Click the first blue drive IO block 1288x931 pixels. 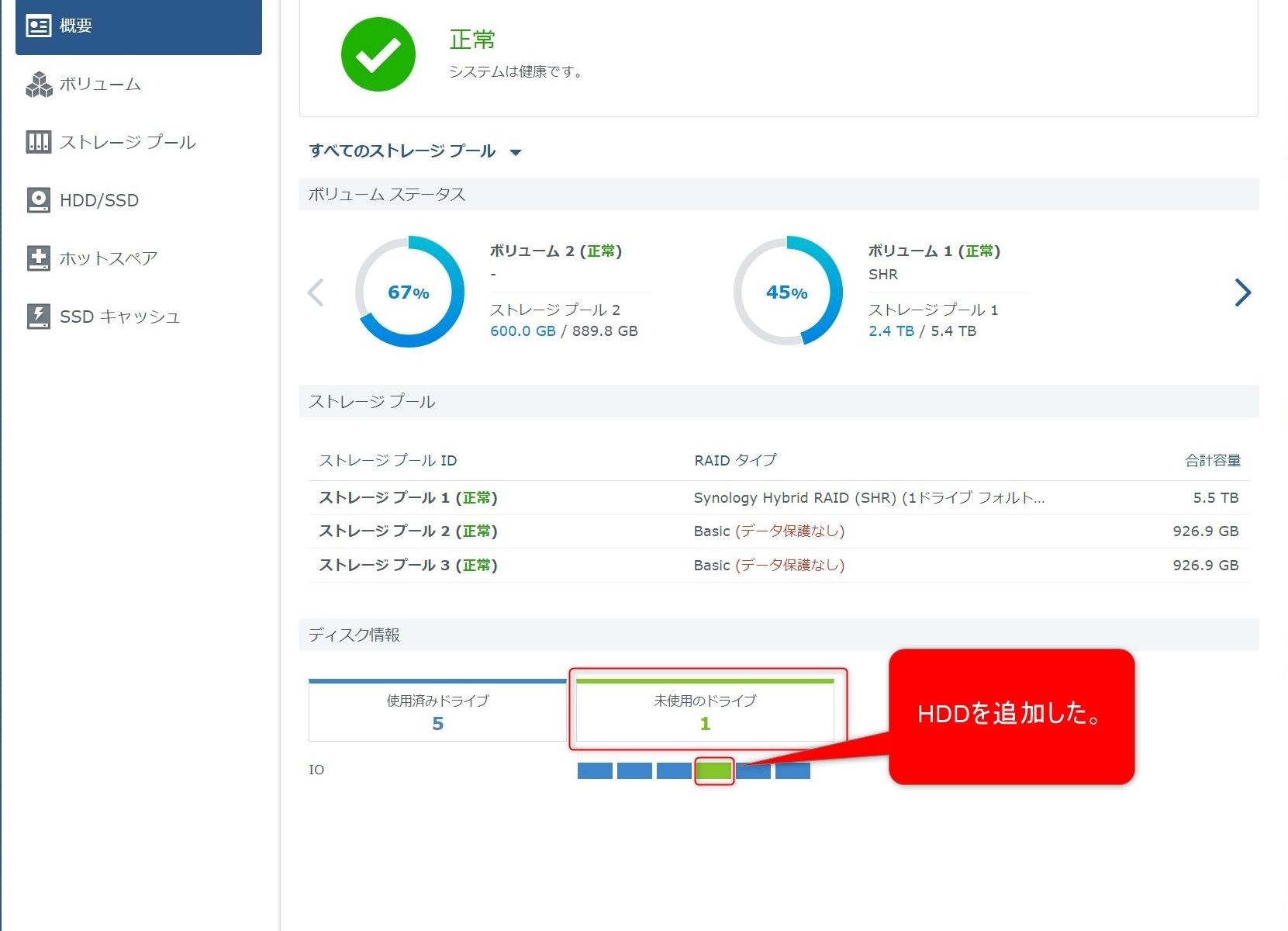[x=595, y=770]
